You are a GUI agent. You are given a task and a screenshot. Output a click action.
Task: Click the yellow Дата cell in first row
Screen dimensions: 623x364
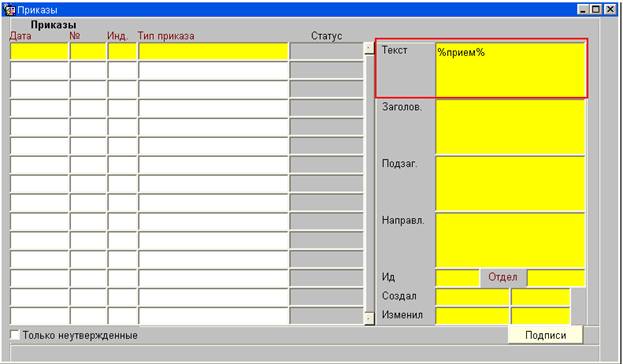(x=39, y=52)
